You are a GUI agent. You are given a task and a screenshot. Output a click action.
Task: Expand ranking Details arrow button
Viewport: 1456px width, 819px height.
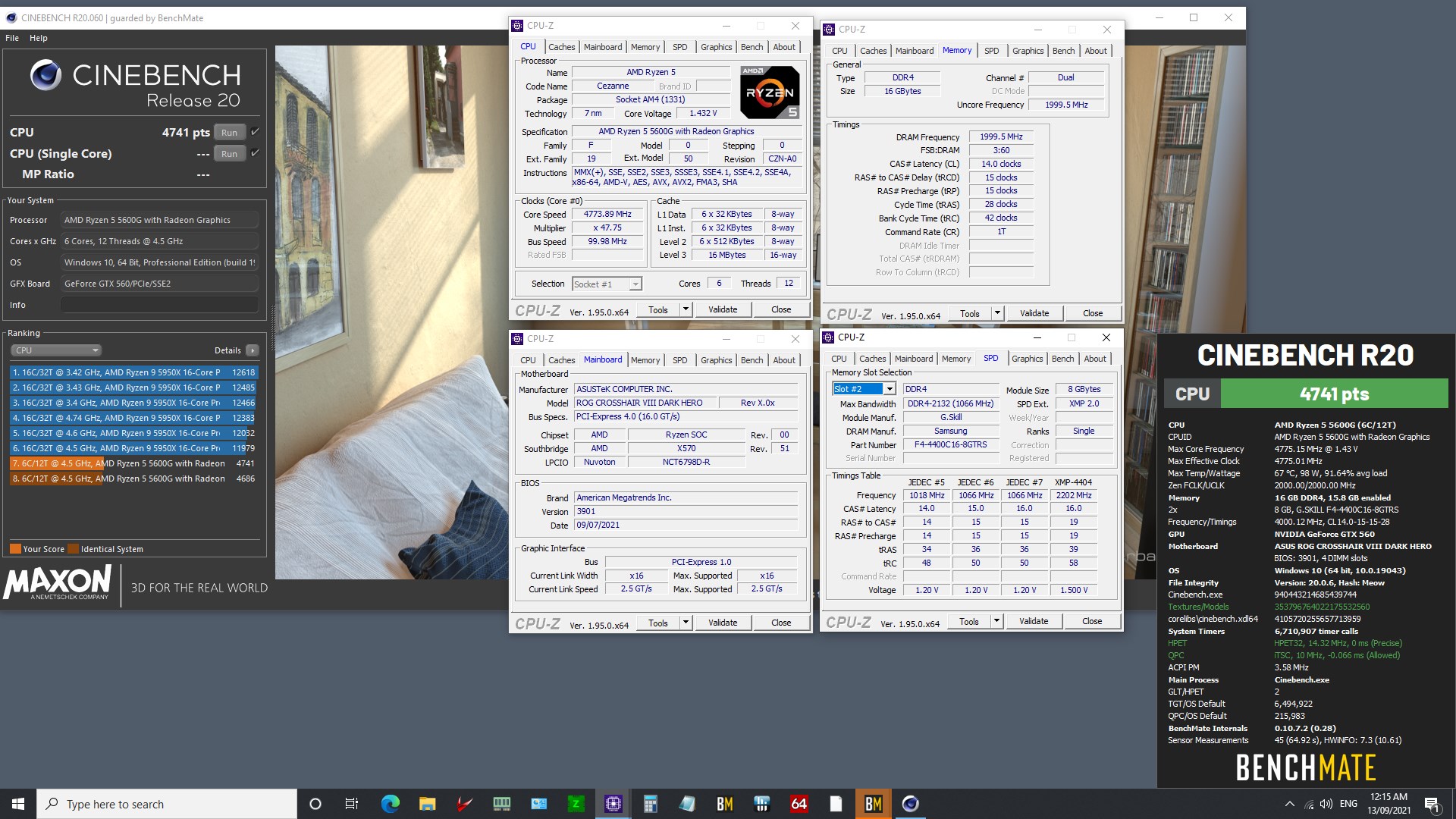253,350
